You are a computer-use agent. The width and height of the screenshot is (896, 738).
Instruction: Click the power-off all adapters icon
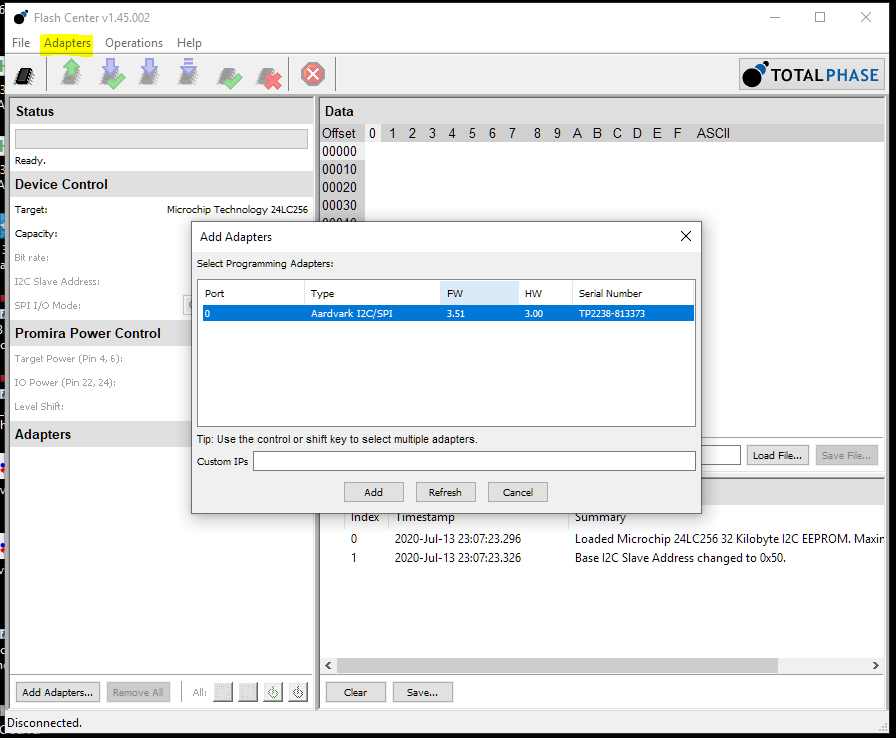(x=298, y=692)
